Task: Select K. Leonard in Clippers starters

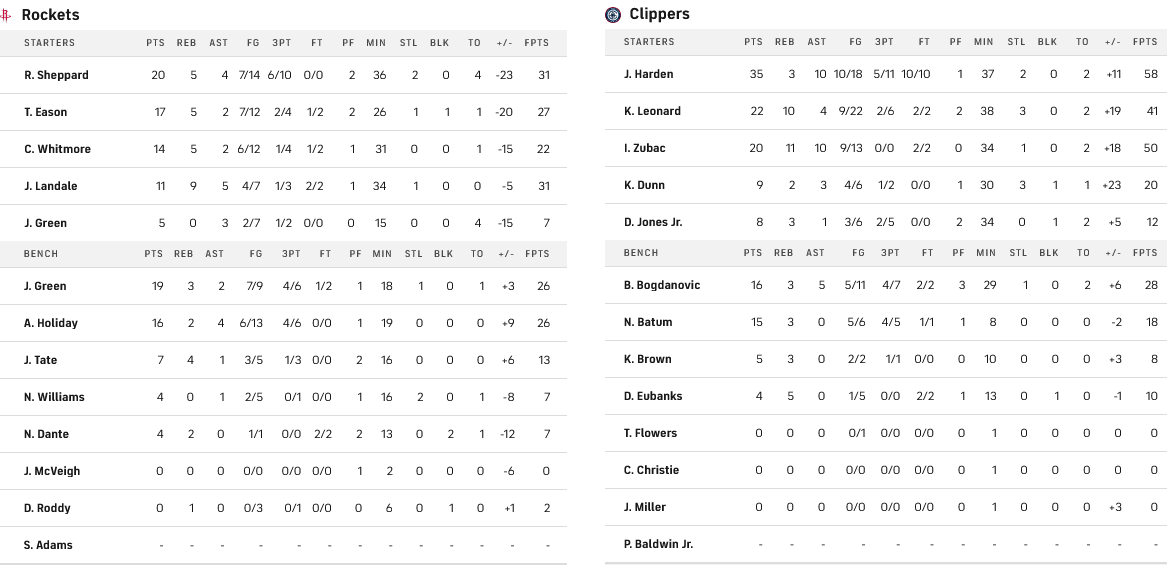Action: [x=652, y=111]
